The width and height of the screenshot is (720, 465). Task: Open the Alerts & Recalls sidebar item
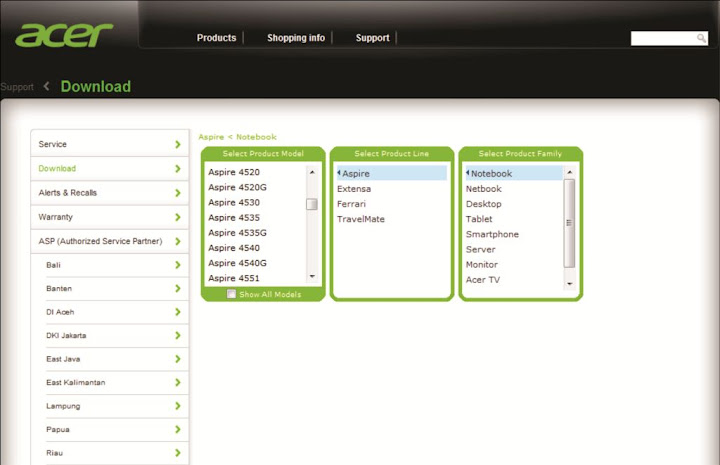coord(110,193)
